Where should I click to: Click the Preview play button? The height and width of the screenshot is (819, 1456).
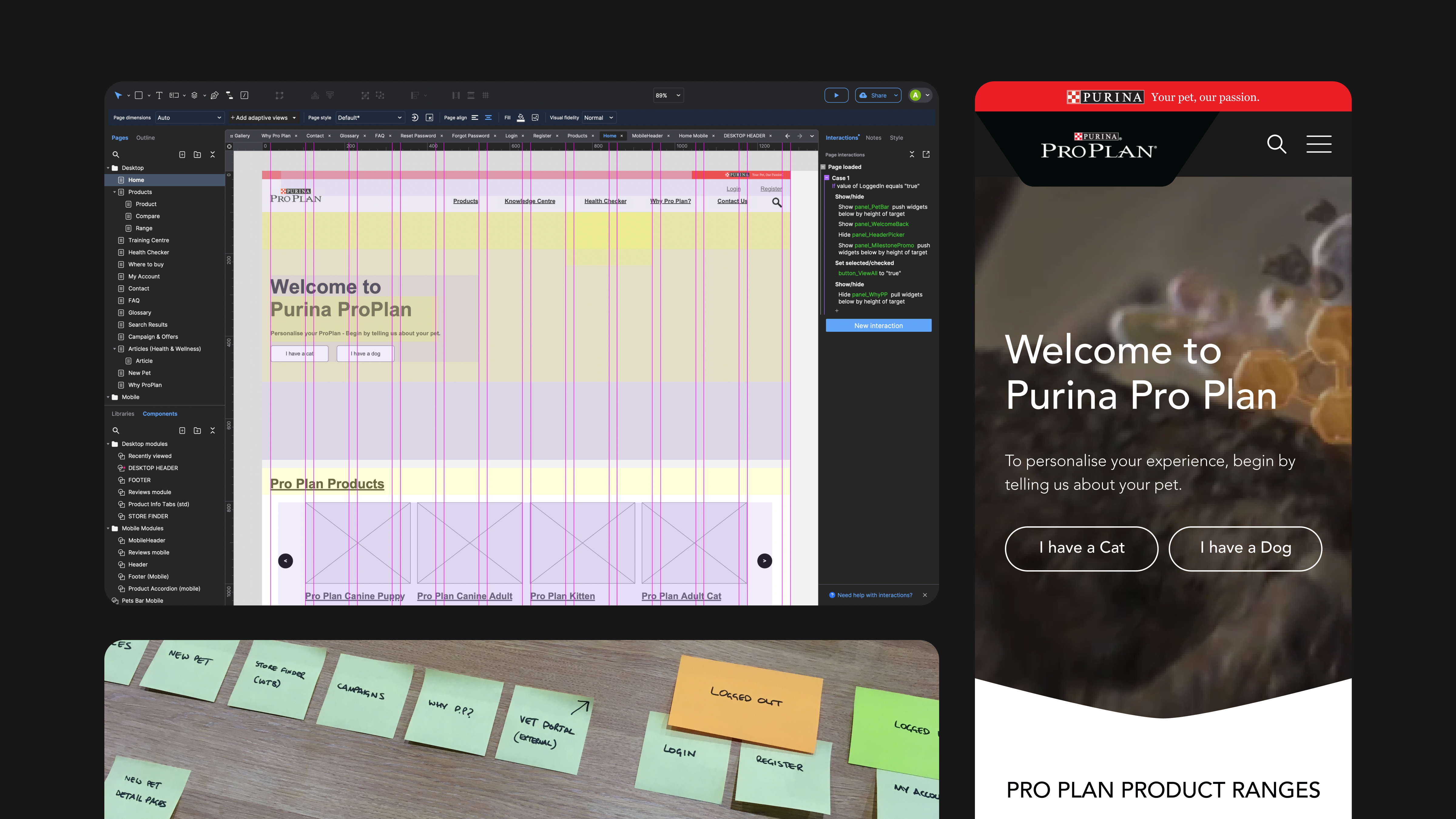coord(836,96)
